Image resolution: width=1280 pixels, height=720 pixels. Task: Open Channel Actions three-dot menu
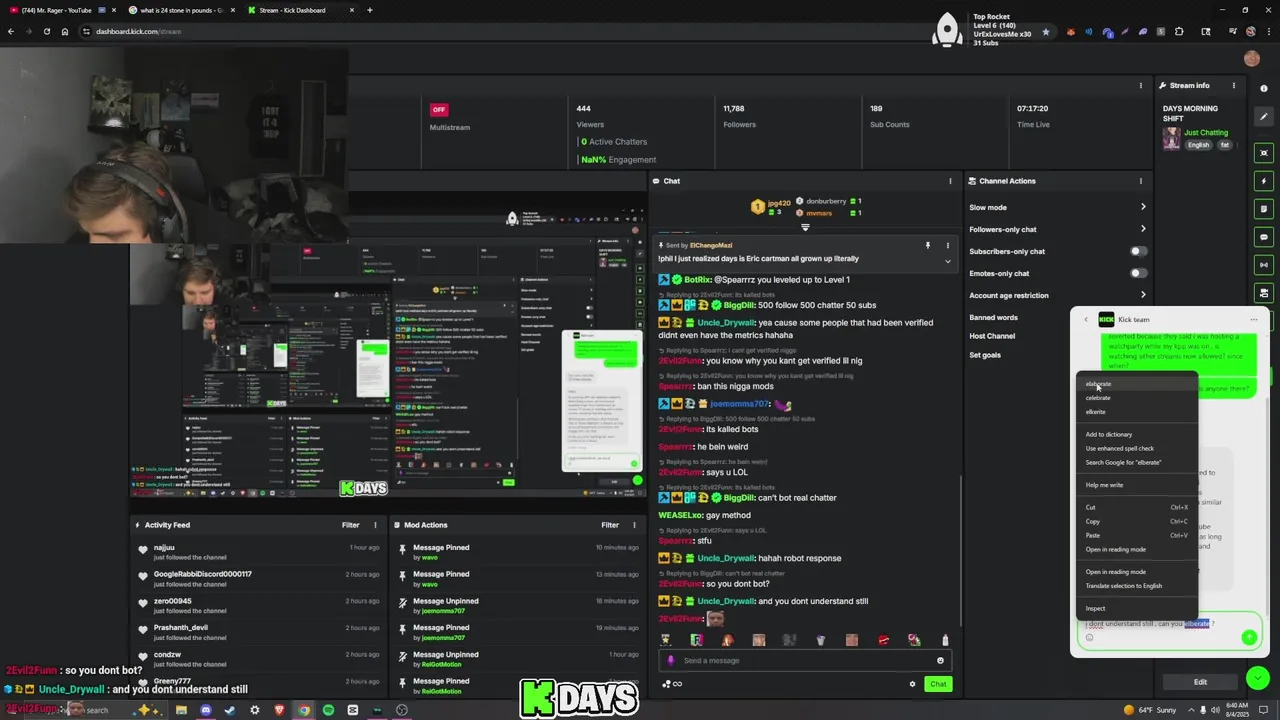1140,181
